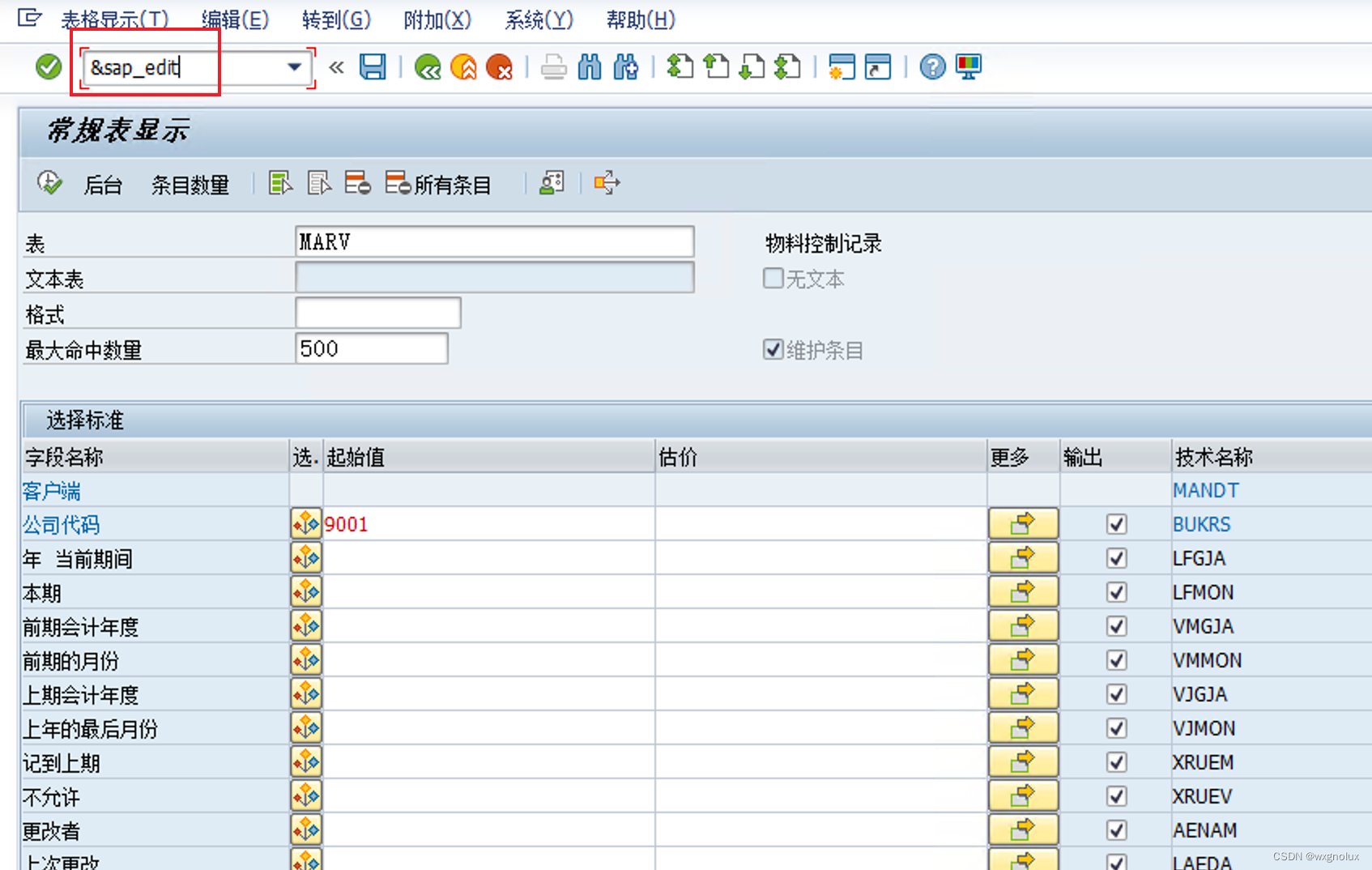Click the Back green arrow icon
Viewport: 1372px width, 870px height.
428,67
